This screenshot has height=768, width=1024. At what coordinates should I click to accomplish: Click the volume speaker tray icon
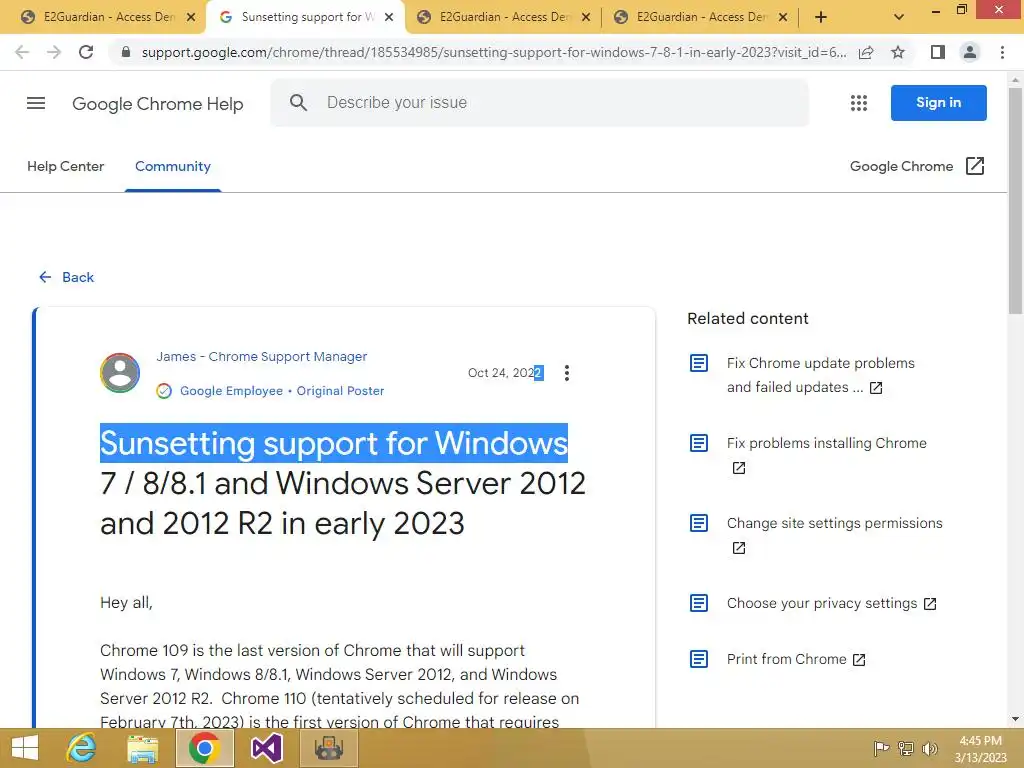929,748
